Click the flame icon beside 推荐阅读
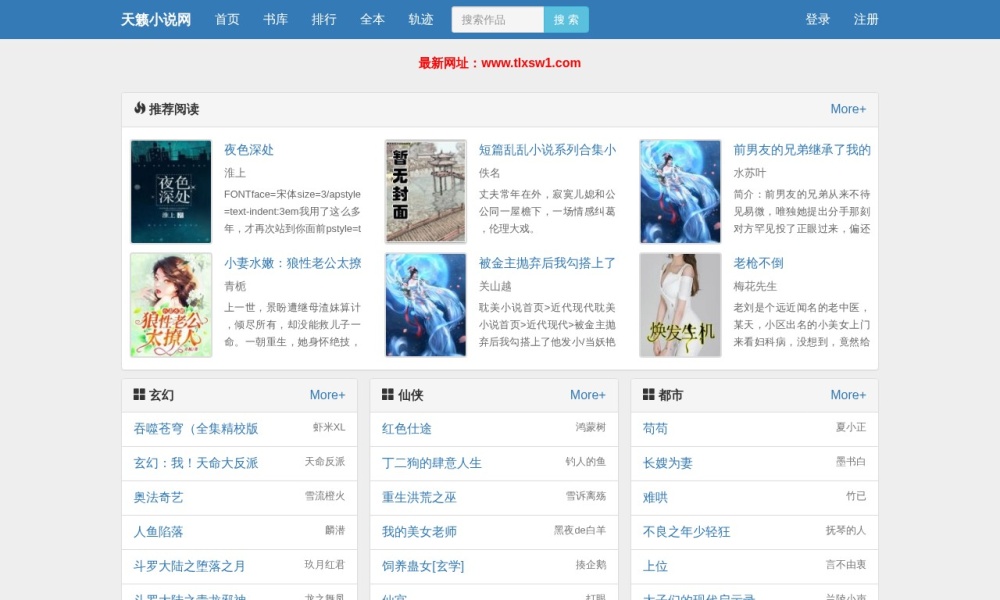Image resolution: width=1000 pixels, height=600 pixels. point(140,108)
